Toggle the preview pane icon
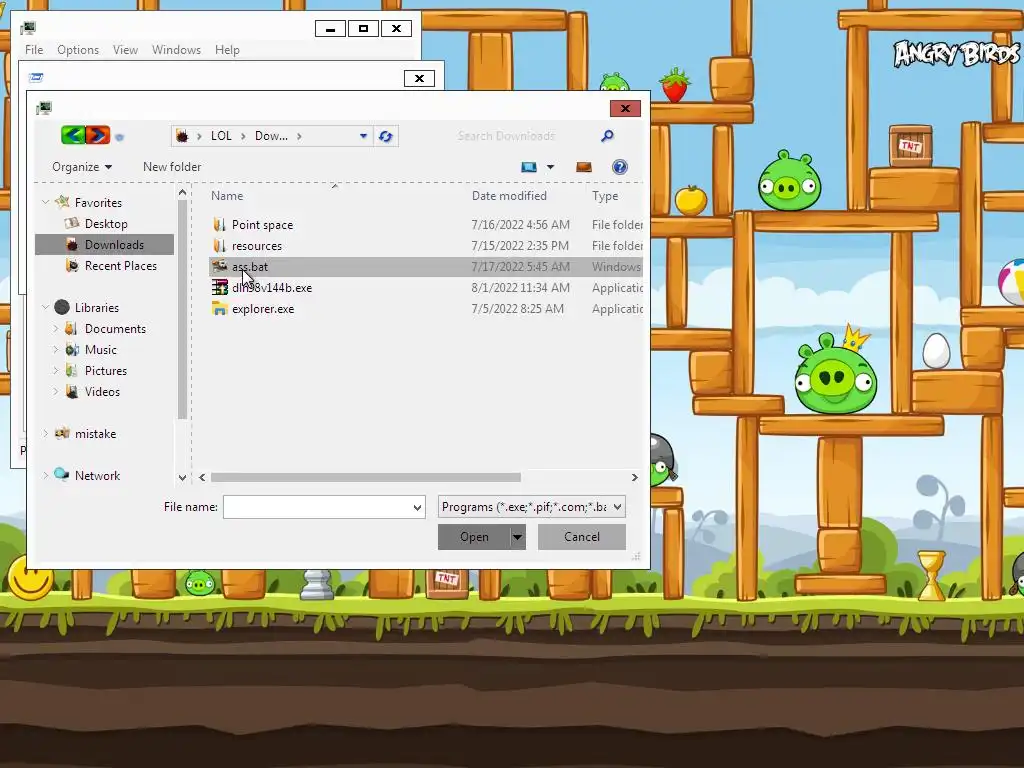 (x=584, y=167)
